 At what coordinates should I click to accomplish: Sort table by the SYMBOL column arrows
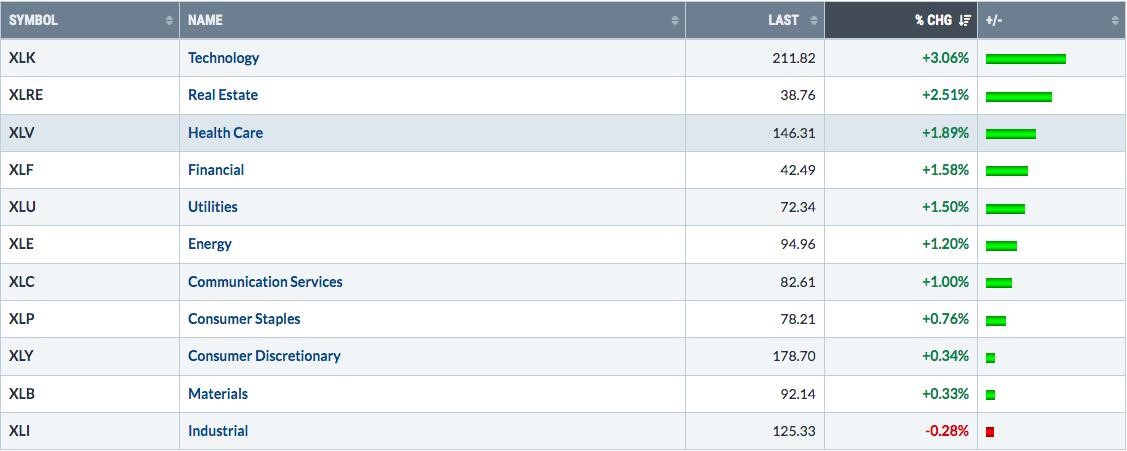point(169,20)
